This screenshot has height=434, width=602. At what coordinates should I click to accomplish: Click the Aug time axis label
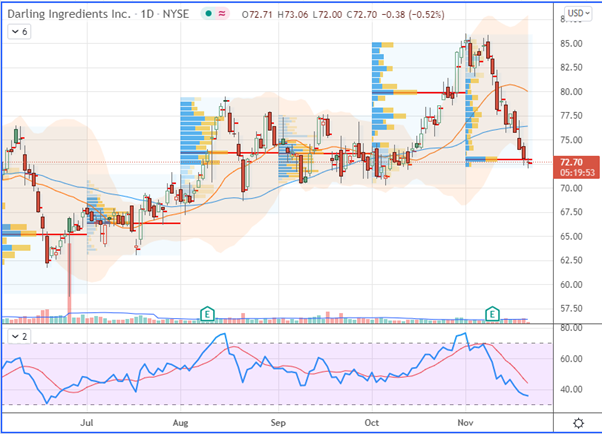pos(180,423)
